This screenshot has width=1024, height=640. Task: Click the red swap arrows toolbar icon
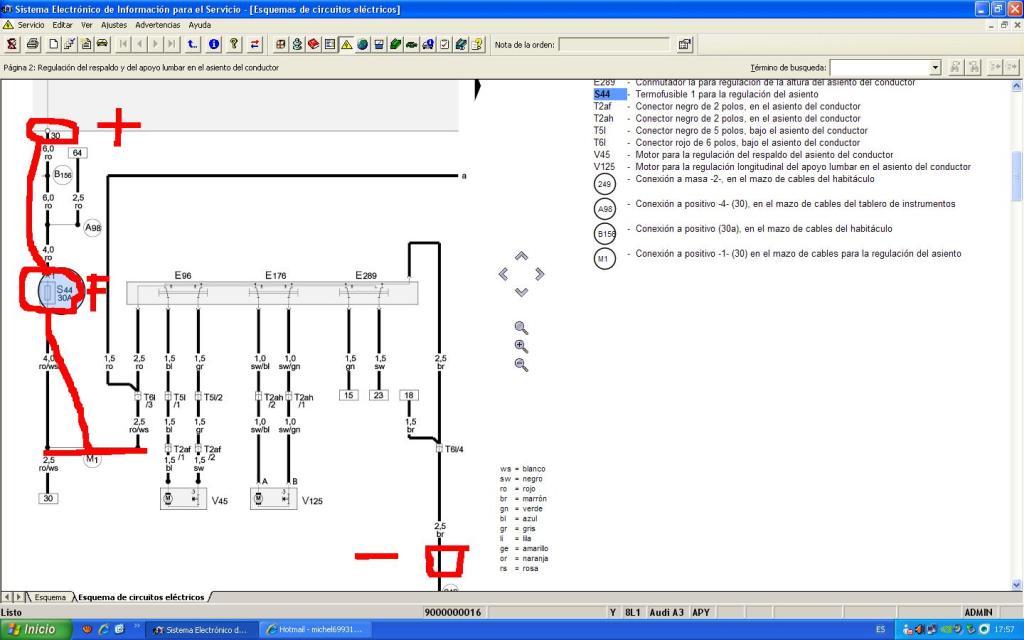coord(255,44)
